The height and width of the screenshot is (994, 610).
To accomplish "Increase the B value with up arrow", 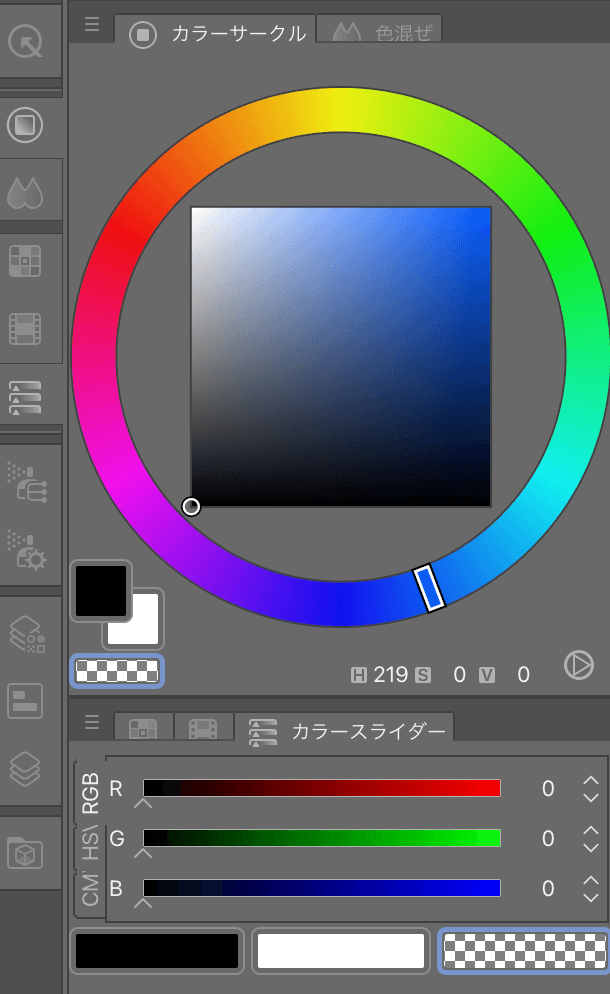I will pyautogui.click(x=591, y=880).
